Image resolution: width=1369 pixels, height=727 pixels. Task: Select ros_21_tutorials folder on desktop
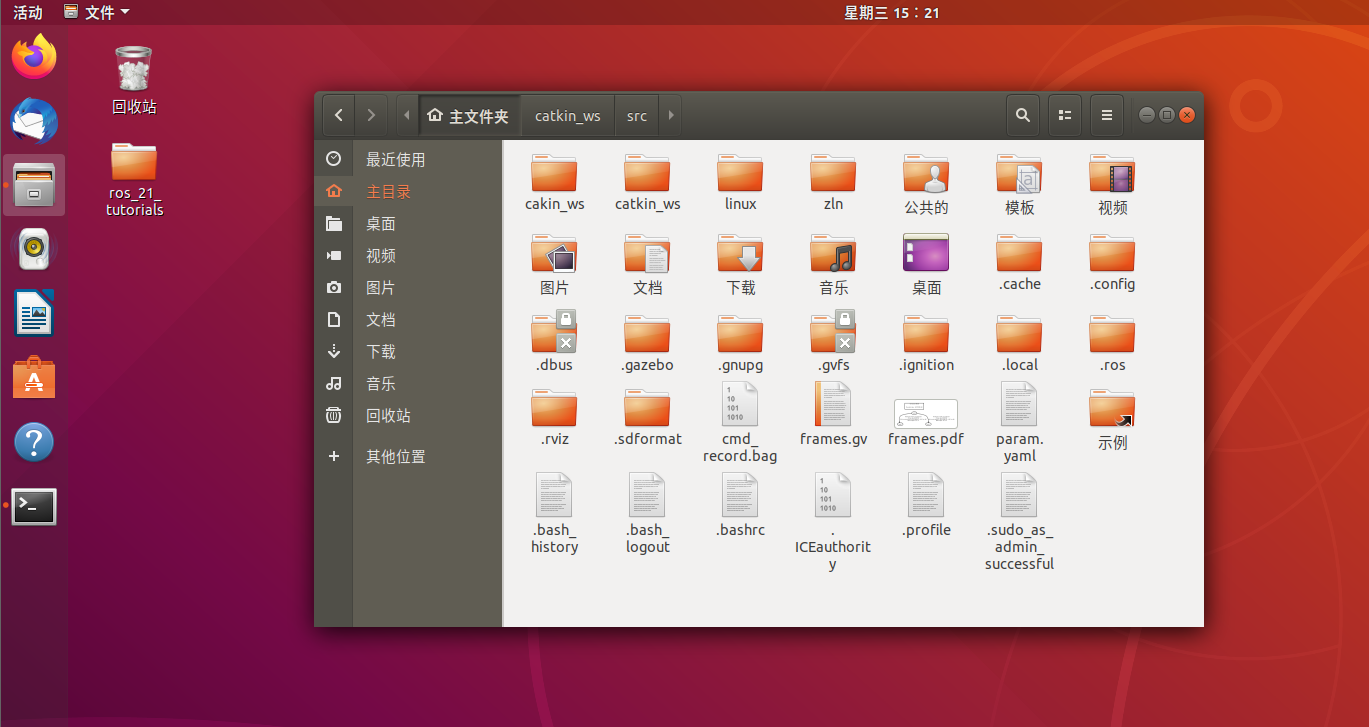(x=134, y=180)
